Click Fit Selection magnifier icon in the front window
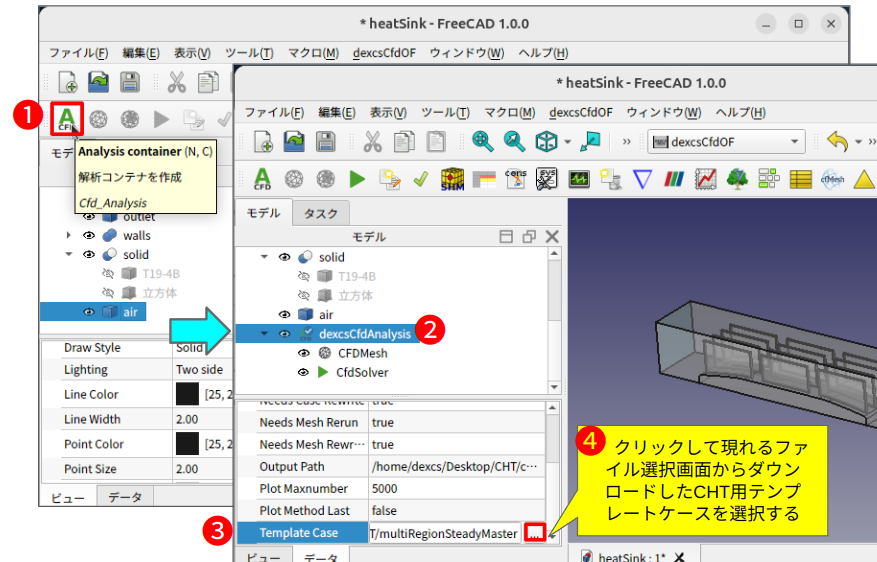 click(x=514, y=141)
